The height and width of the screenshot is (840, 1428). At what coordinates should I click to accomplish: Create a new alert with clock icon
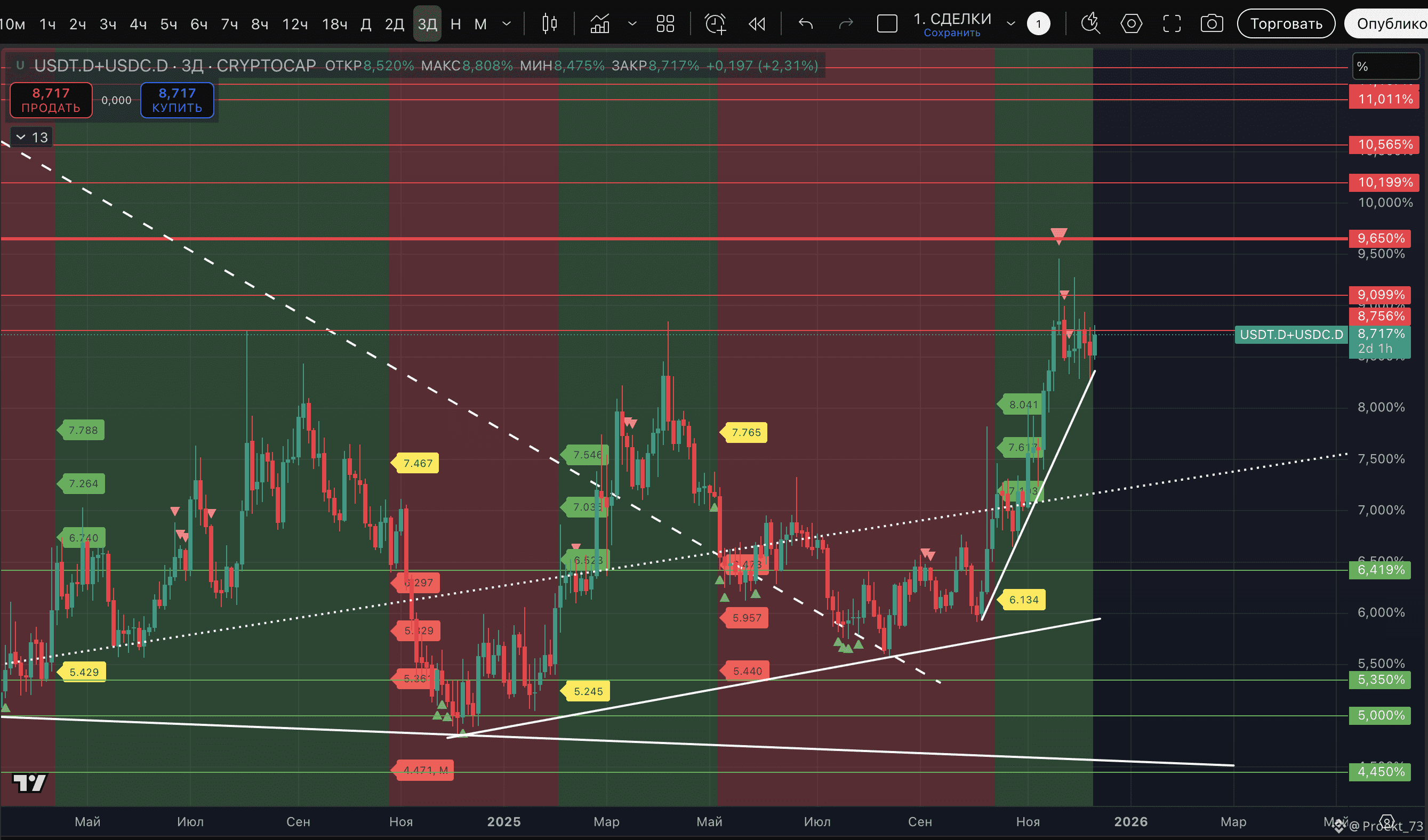coord(715,24)
